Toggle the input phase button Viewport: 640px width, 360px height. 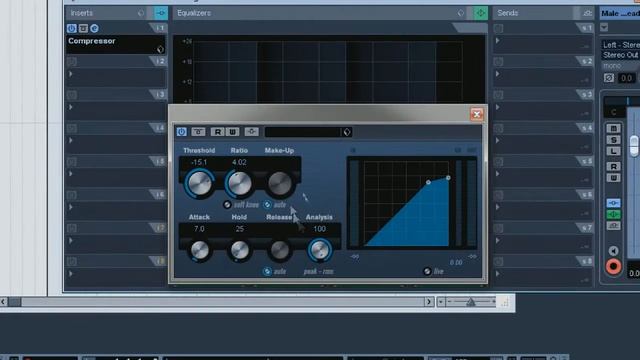click(609, 78)
